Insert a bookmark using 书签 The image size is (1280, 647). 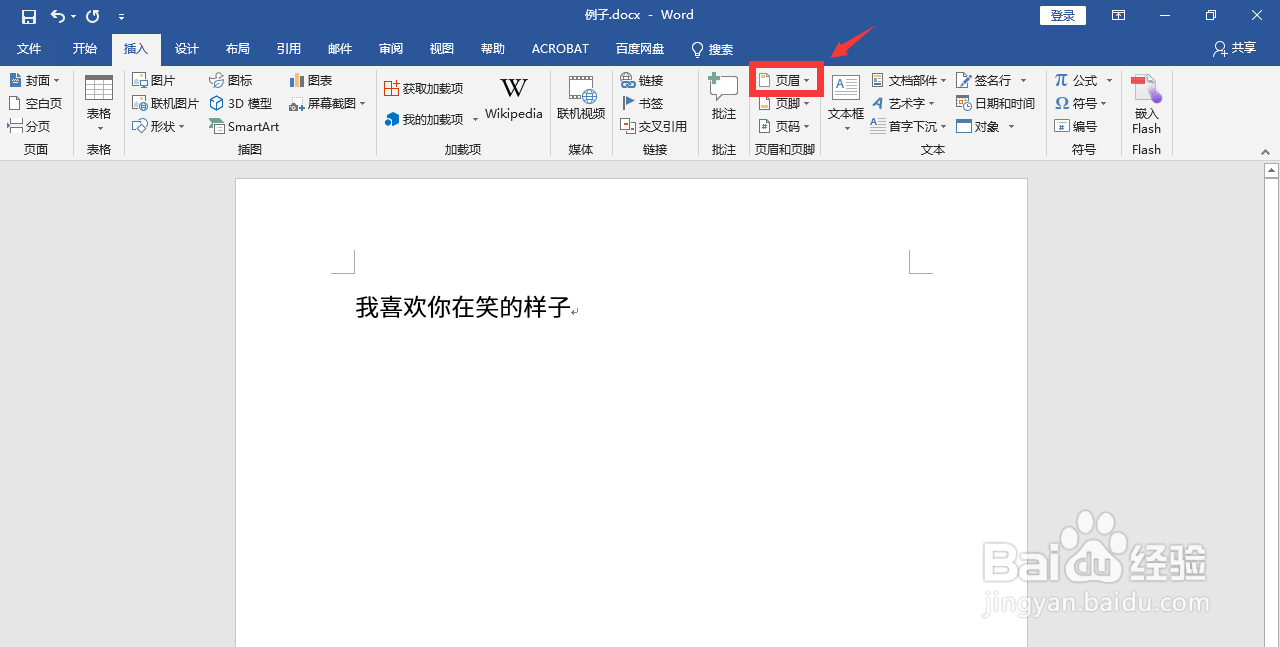pyautogui.click(x=645, y=103)
